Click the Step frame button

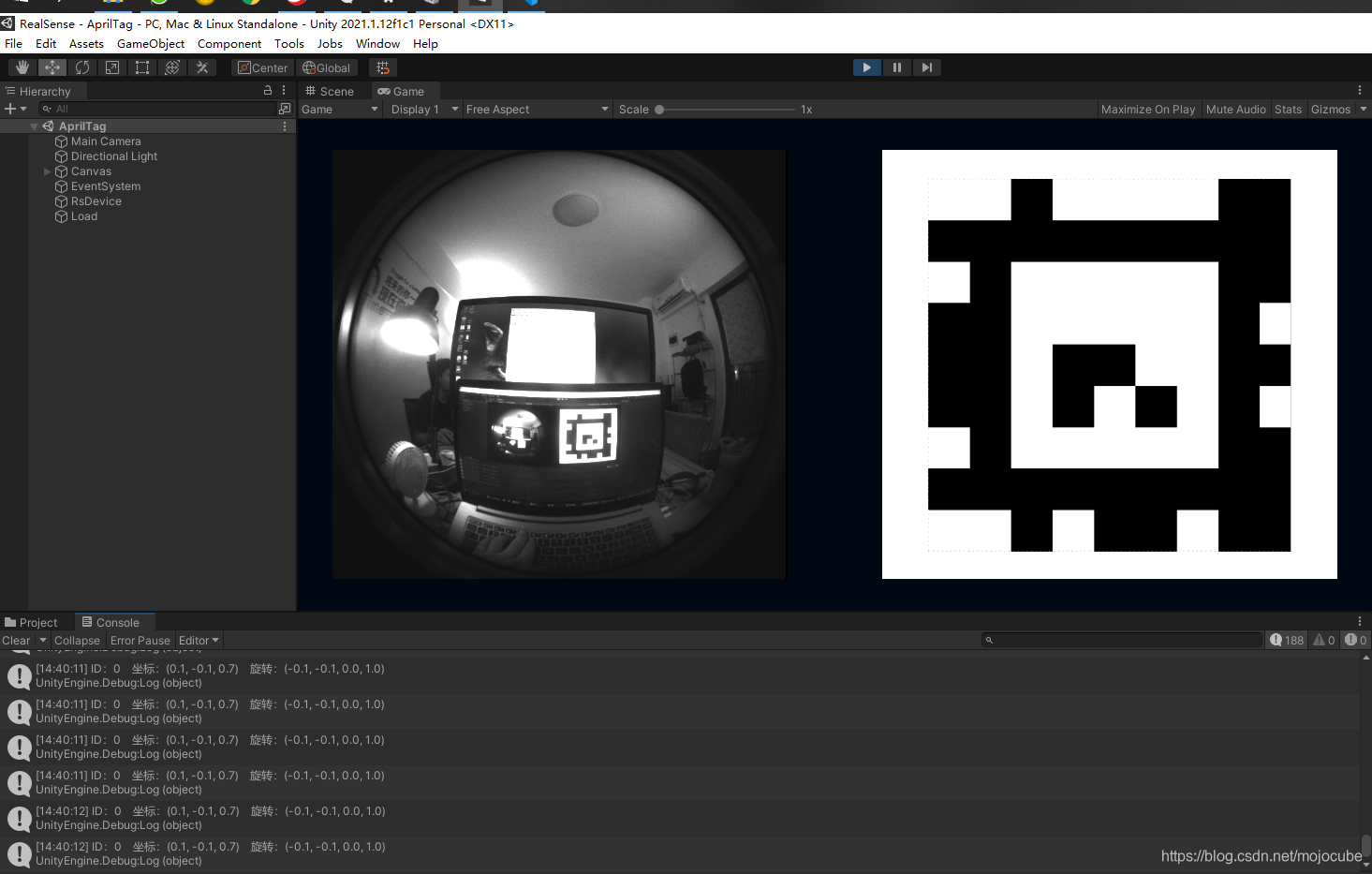click(926, 67)
